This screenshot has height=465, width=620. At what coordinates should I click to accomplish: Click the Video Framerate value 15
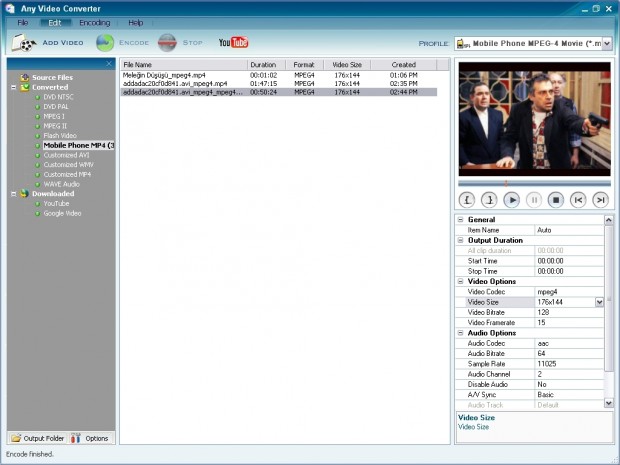tap(569, 323)
